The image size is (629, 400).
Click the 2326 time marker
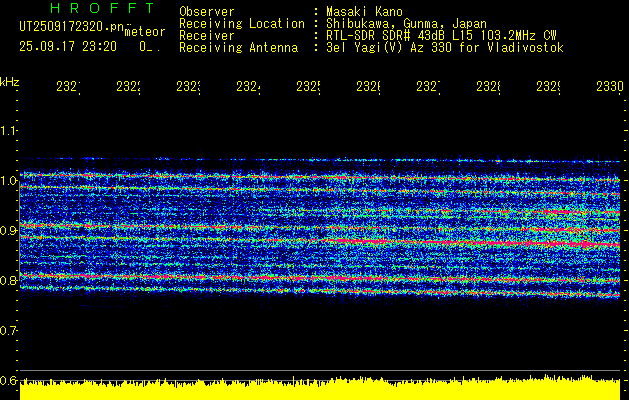click(x=368, y=87)
